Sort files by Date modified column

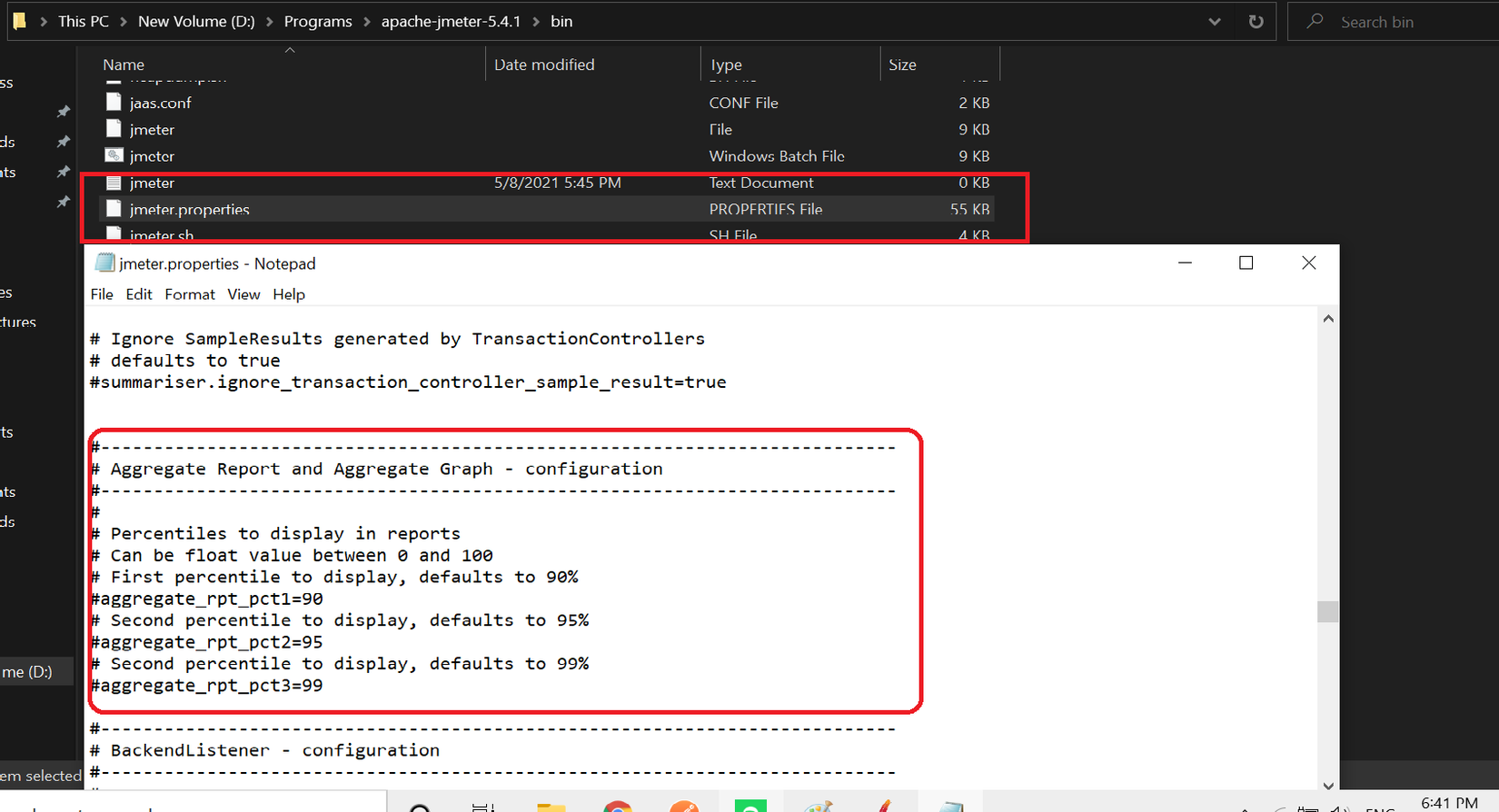point(544,64)
